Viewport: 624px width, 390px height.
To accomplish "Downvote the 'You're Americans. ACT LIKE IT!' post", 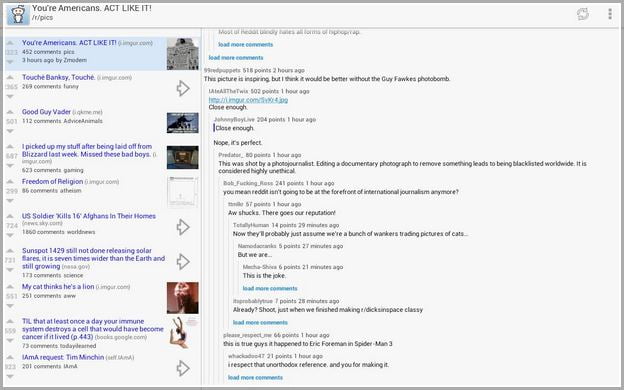I will point(10,62).
